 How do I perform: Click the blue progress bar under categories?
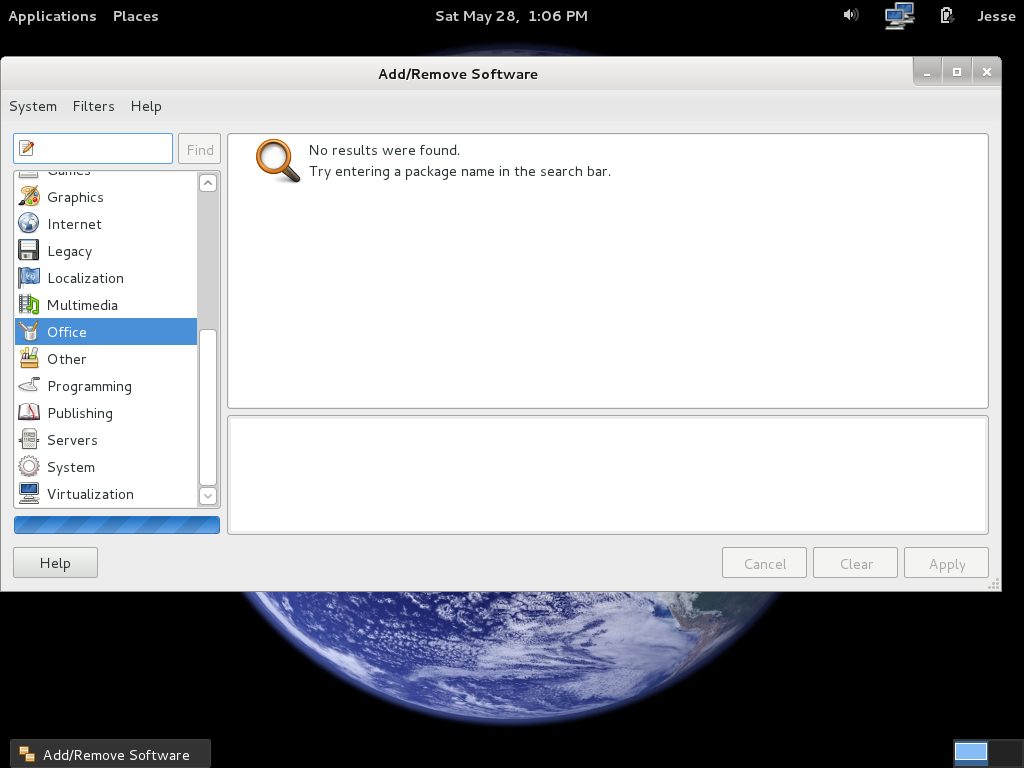117,524
